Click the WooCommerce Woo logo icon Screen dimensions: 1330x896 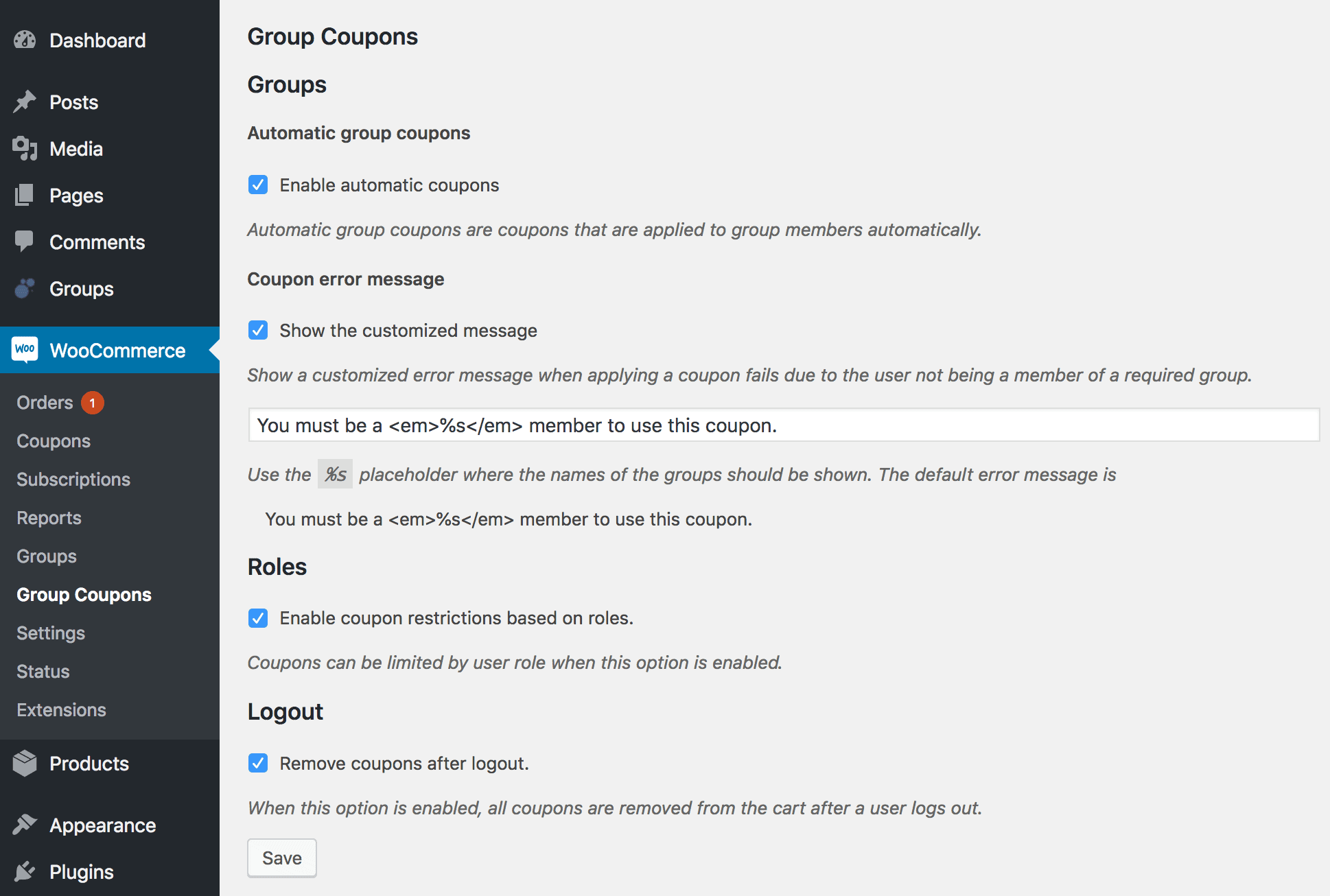pos(25,350)
